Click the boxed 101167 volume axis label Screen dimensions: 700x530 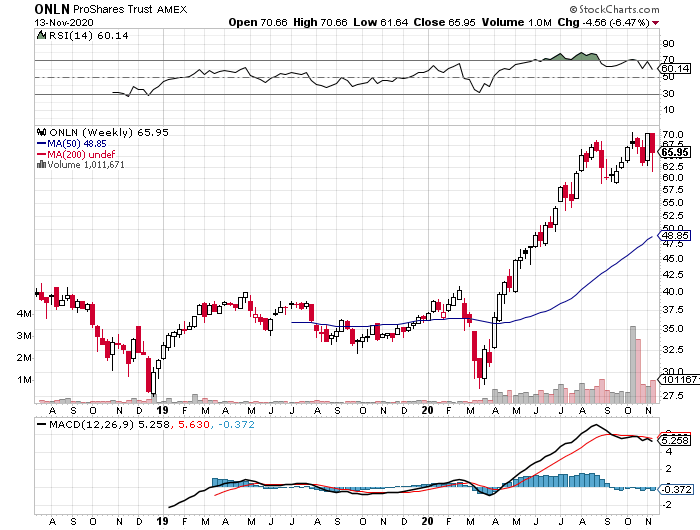pyautogui.click(x=679, y=380)
